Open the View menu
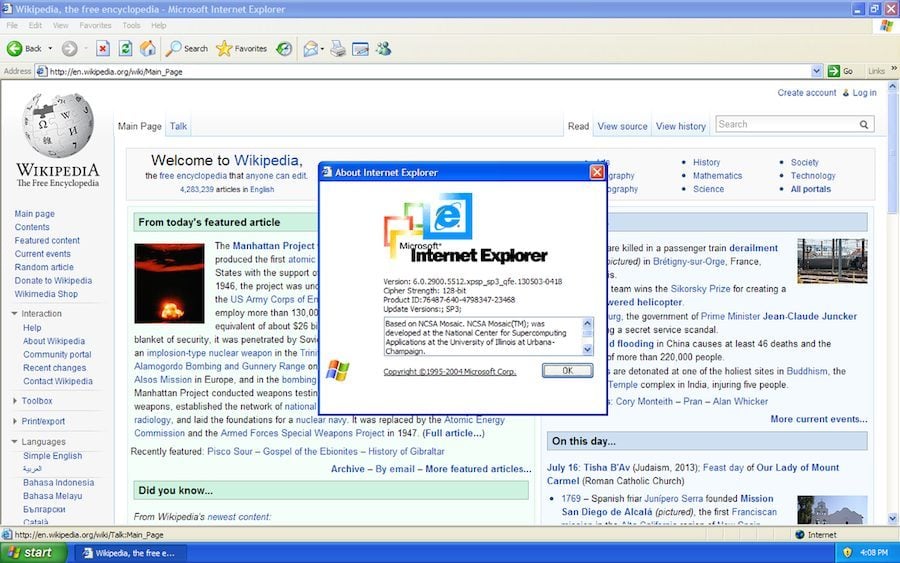Image resolution: width=900 pixels, height=563 pixels. [60, 25]
